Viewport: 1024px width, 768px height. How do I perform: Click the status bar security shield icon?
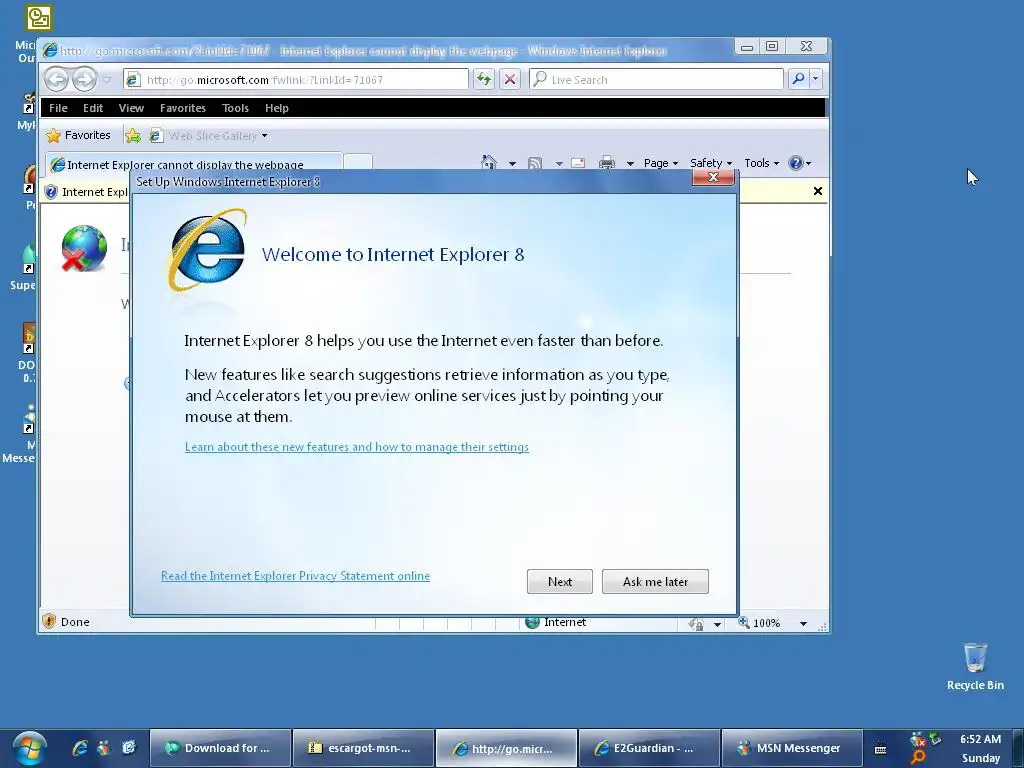(49, 621)
